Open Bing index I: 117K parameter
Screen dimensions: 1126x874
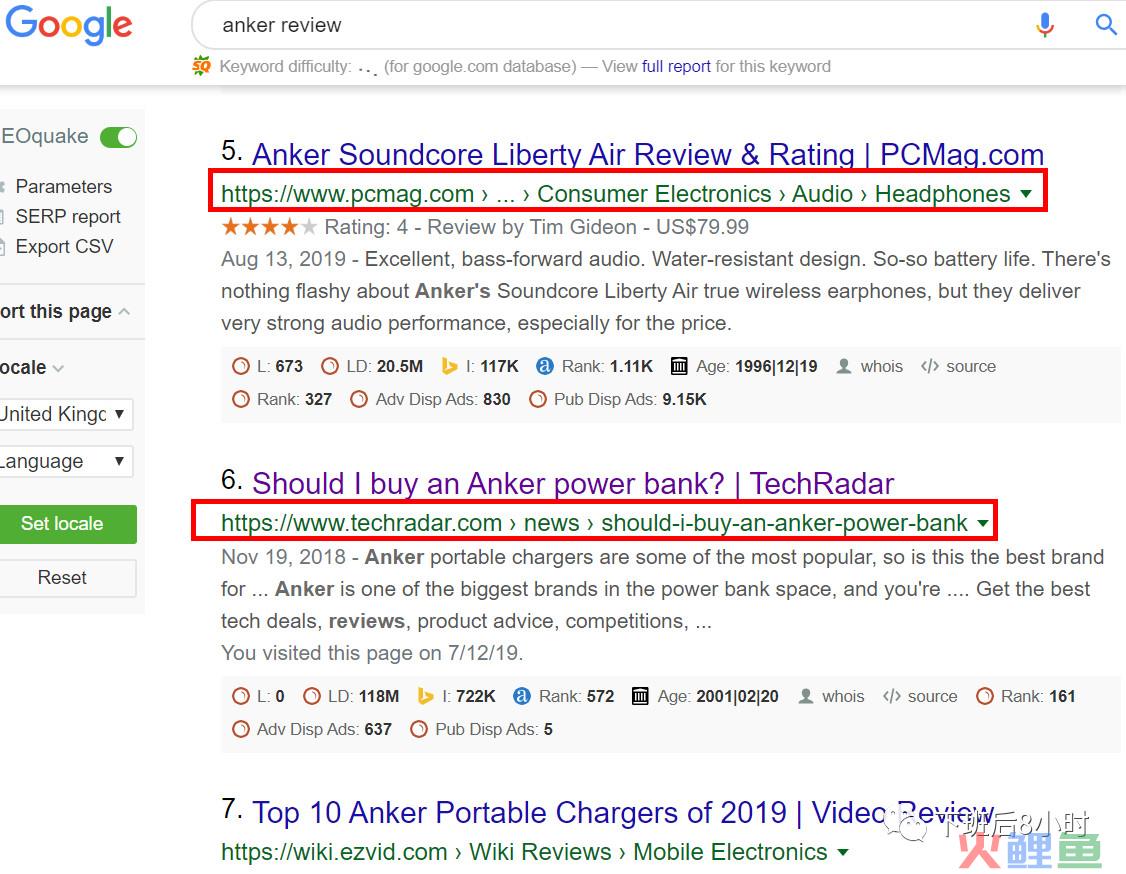point(480,366)
